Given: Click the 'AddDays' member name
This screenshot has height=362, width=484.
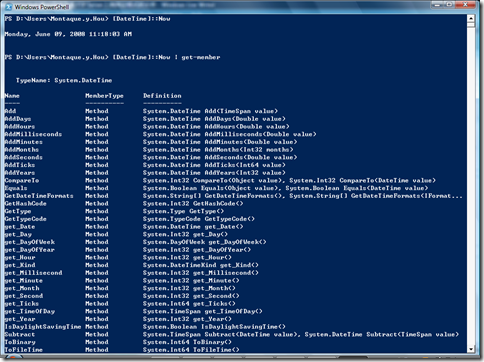Looking at the screenshot, I should tap(18, 119).
